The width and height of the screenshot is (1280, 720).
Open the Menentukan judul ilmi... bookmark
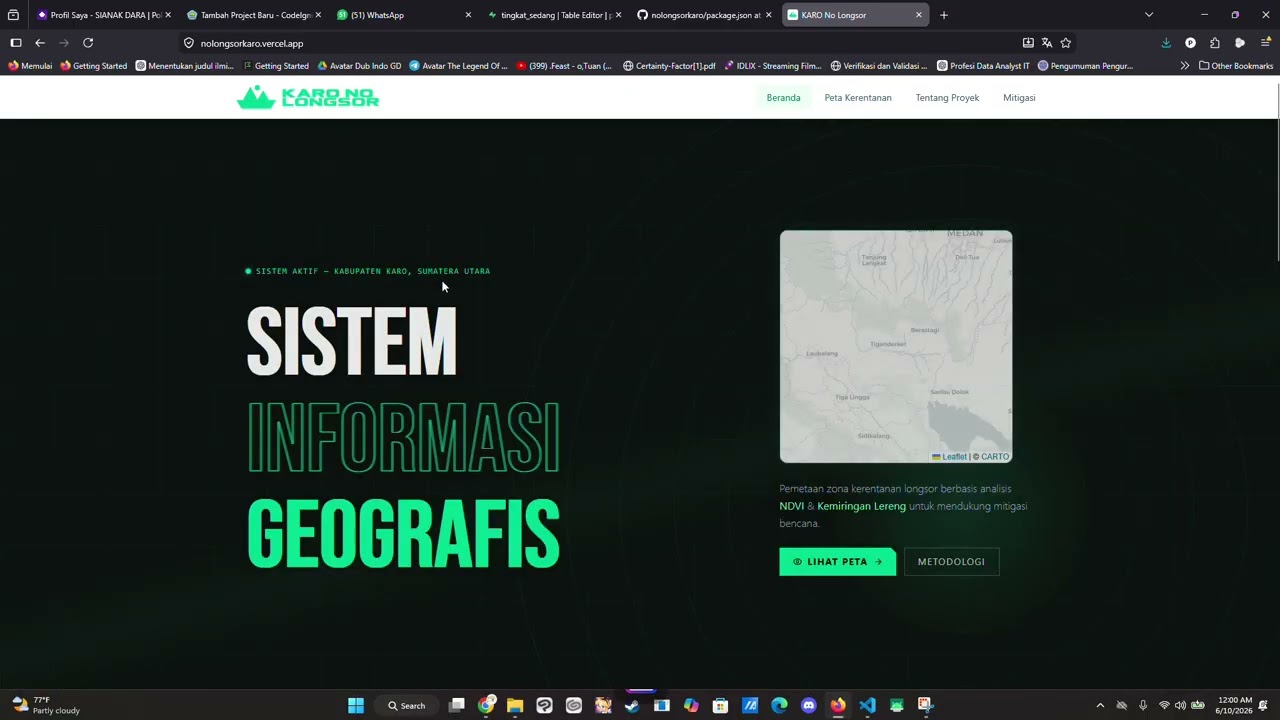(x=185, y=66)
